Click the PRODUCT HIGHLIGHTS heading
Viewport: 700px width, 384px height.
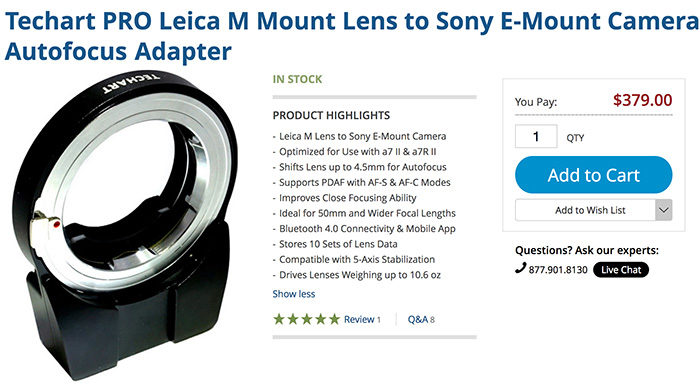(331, 115)
